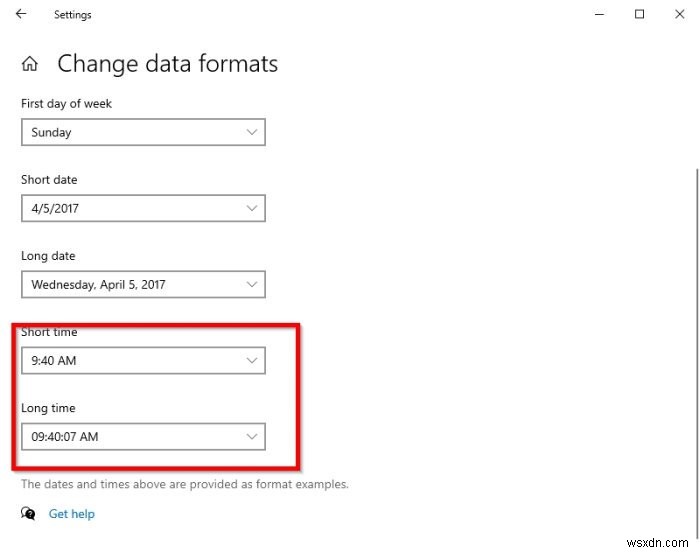Go back using the back arrow
Image resolution: width=700 pixels, height=553 pixels.
tap(22, 15)
